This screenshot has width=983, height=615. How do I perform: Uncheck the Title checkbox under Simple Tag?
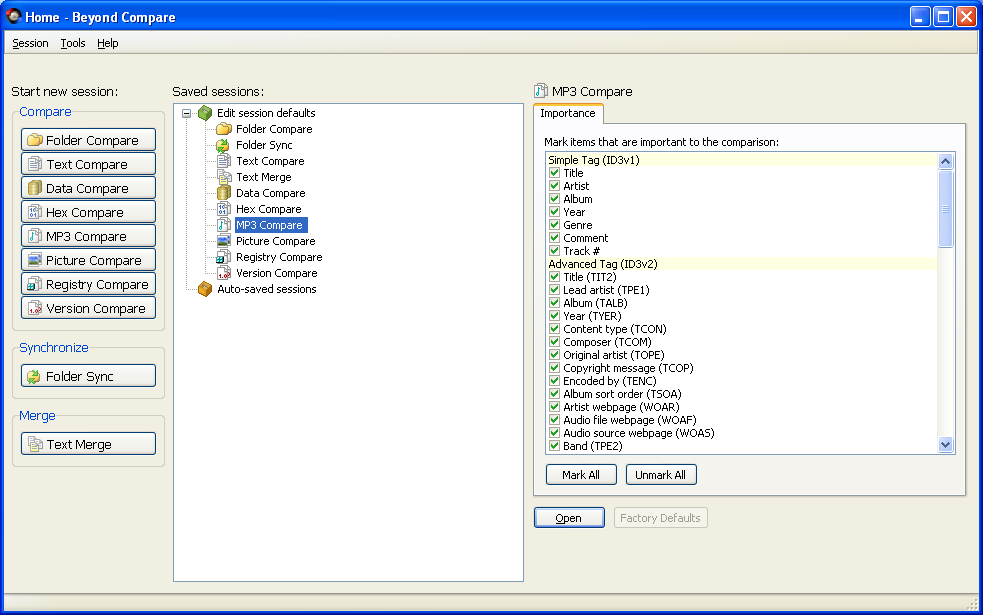554,173
